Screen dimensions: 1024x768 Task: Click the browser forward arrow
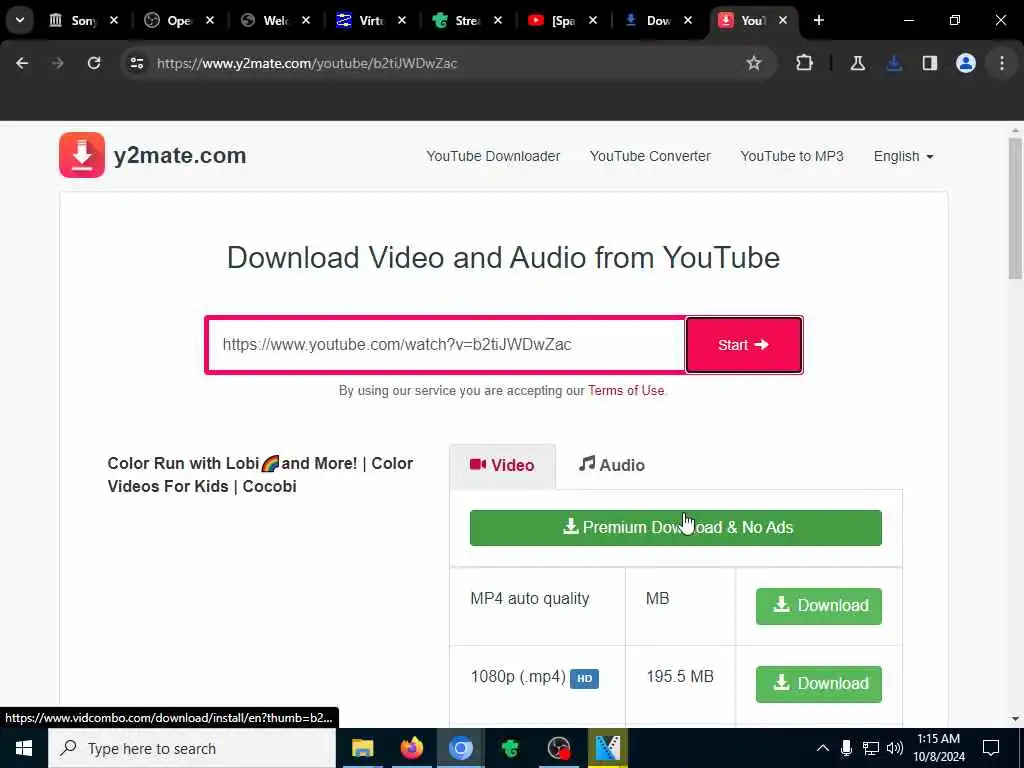57,63
